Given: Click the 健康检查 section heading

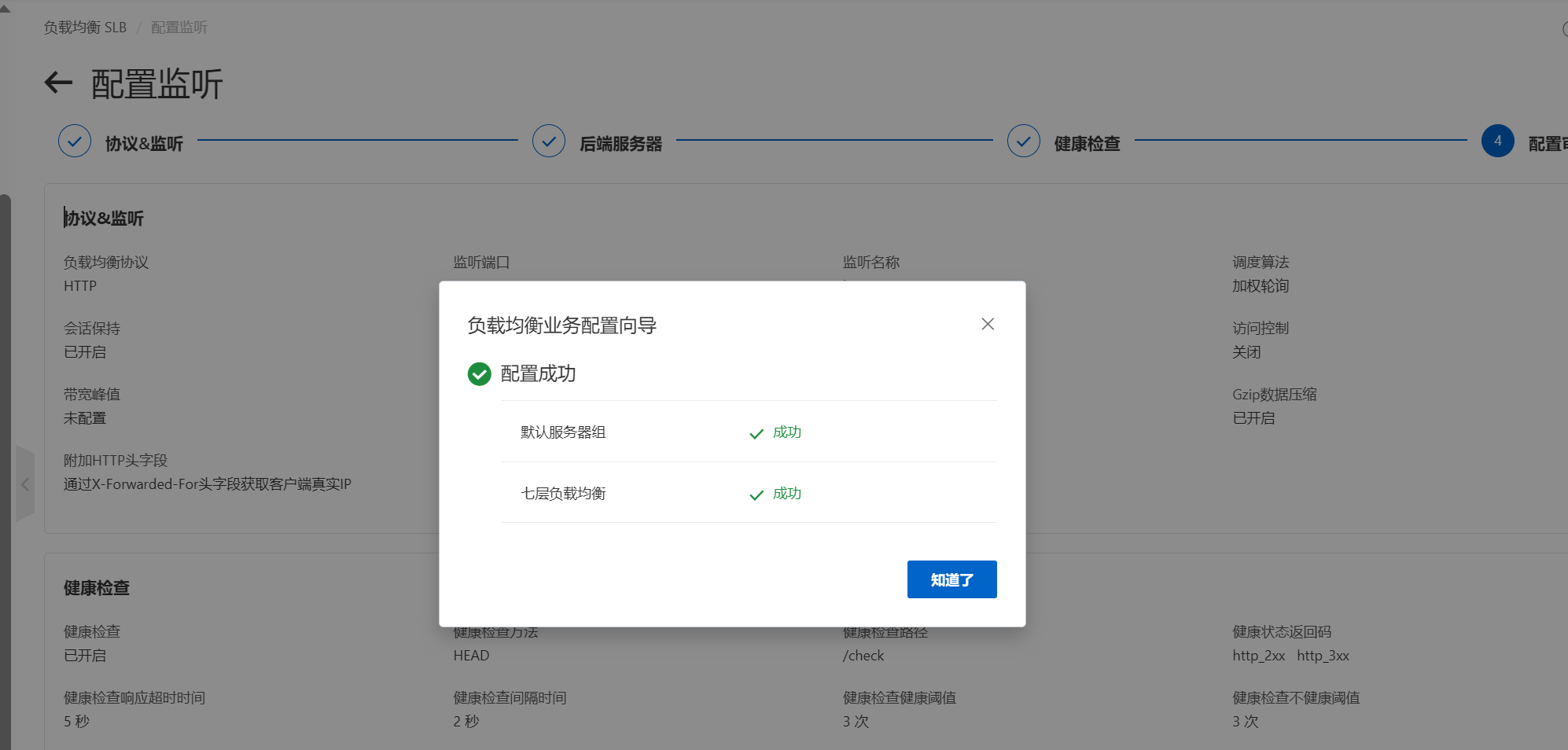Looking at the screenshot, I should (97, 588).
